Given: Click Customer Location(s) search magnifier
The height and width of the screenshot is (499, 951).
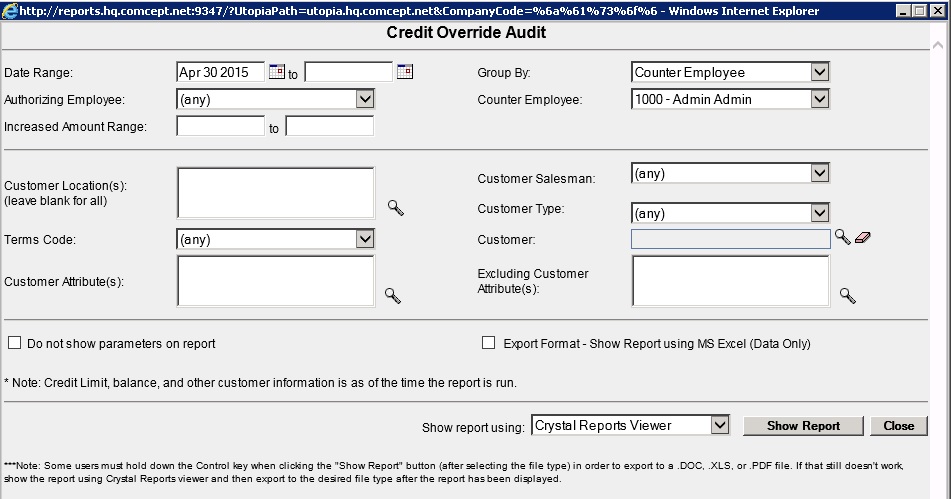Looking at the screenshot, I should click(395, 208).
